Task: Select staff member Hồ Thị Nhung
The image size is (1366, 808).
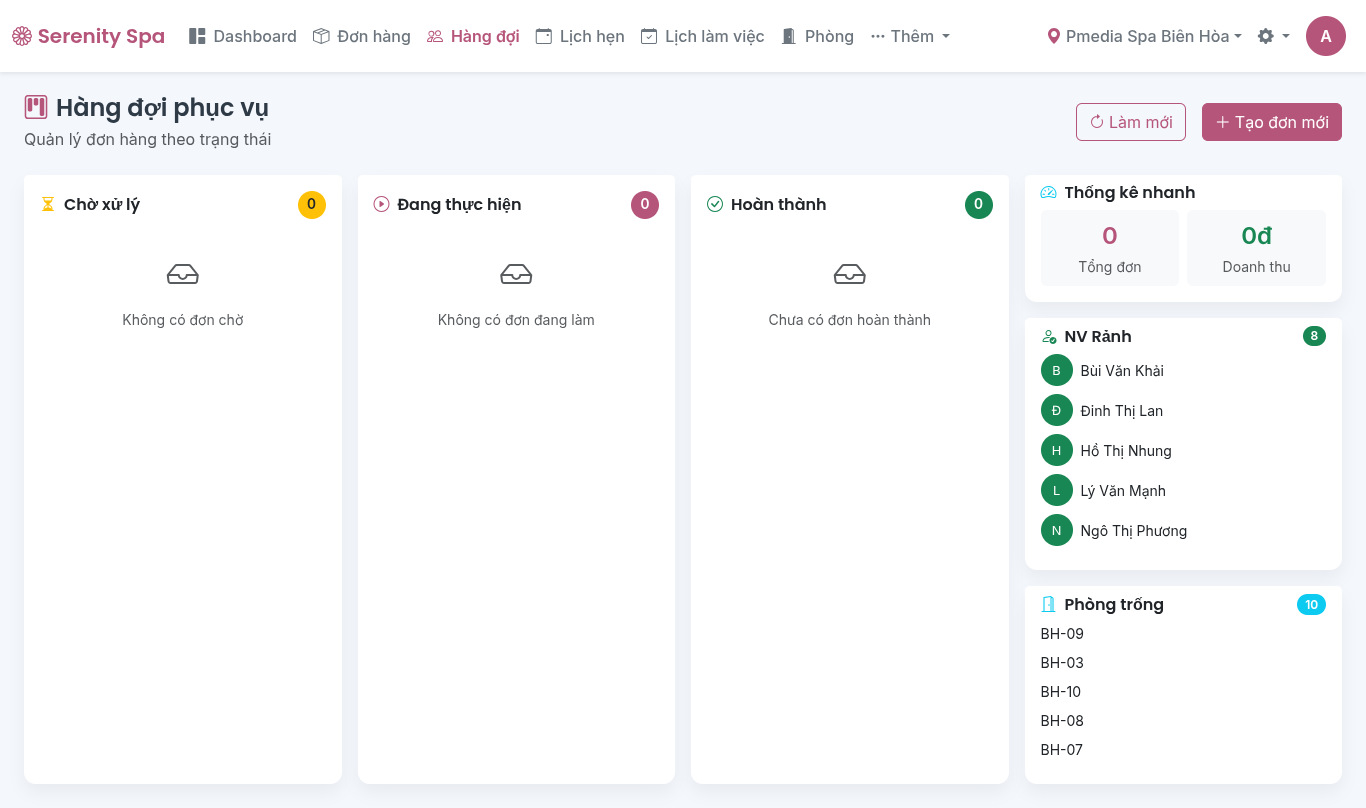Action: (x=1125, y=451)
